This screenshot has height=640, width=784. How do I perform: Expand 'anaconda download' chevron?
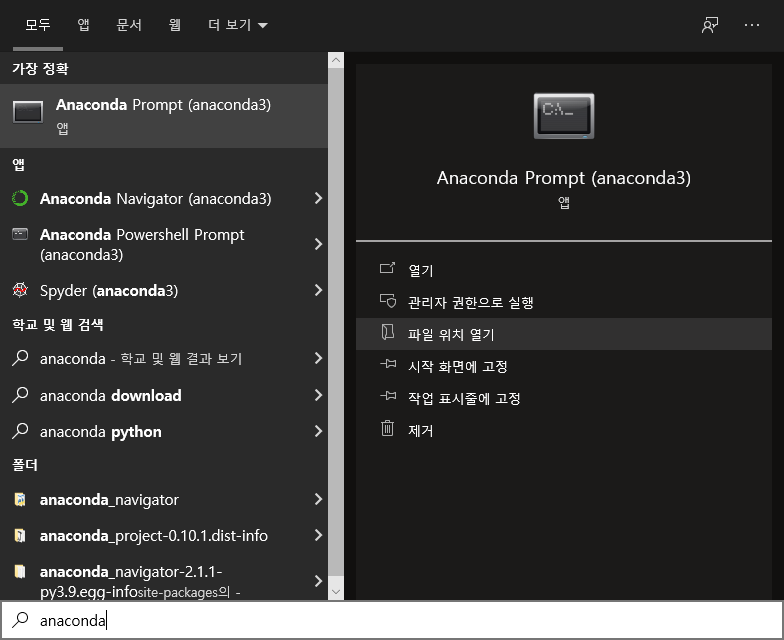[318, 395]
